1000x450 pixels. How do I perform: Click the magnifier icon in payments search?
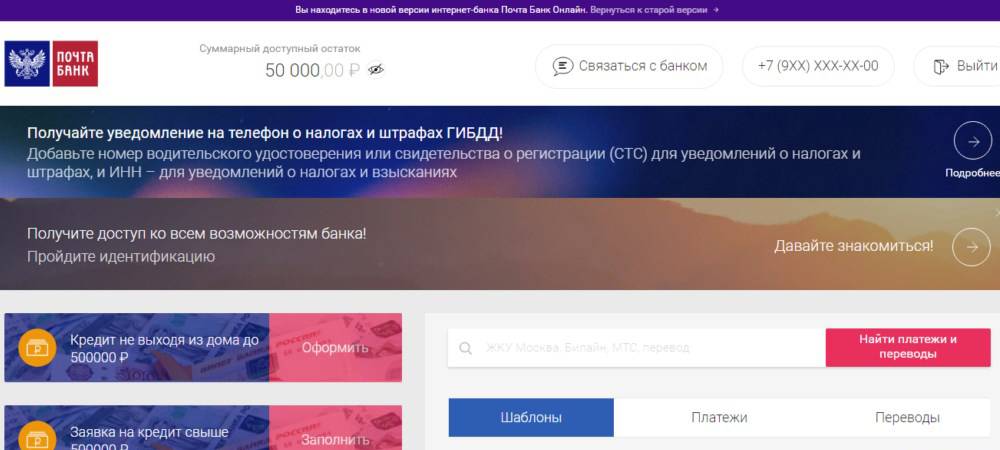point(466,348)
